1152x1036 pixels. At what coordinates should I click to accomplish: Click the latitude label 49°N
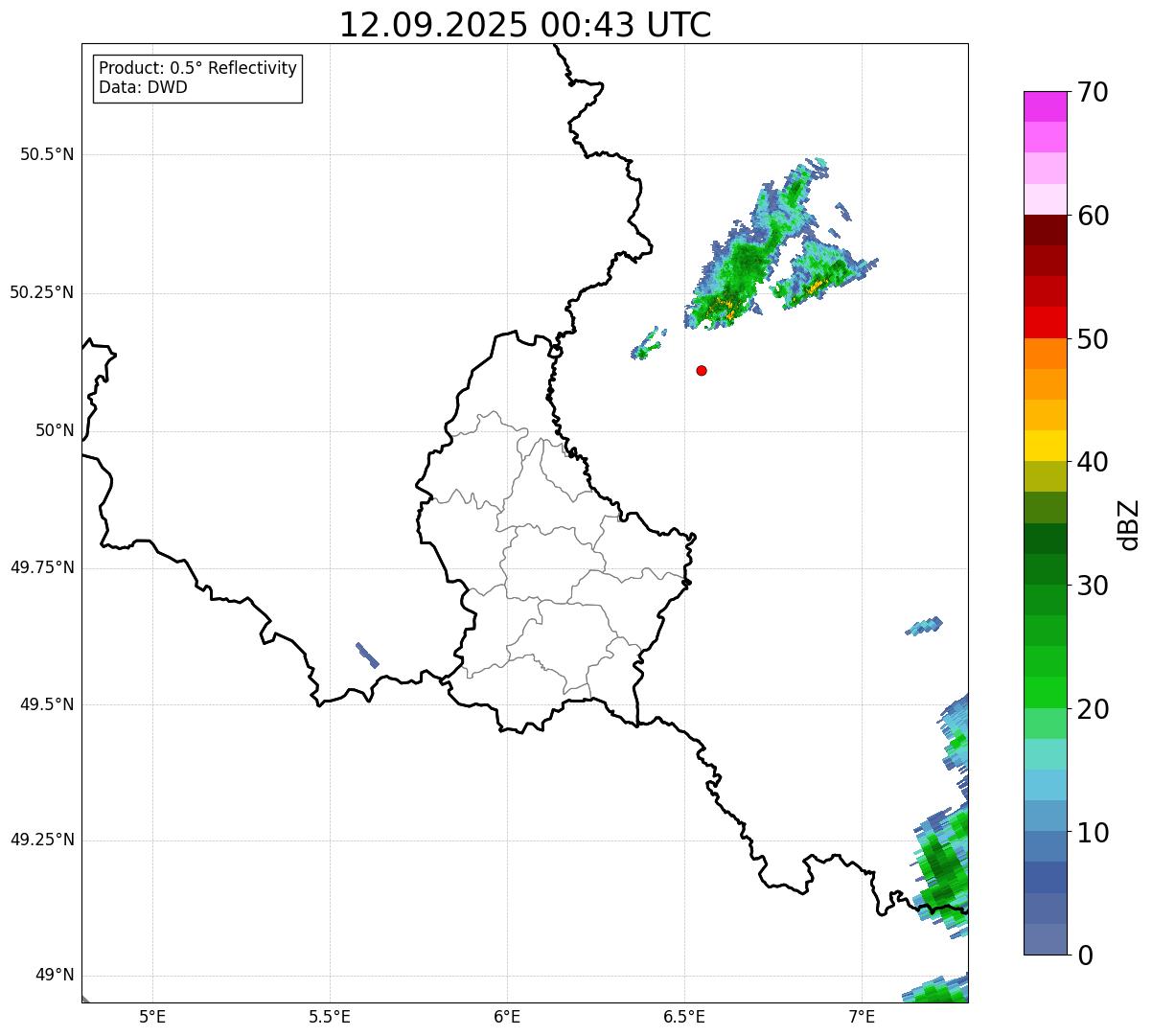[55, 976]
